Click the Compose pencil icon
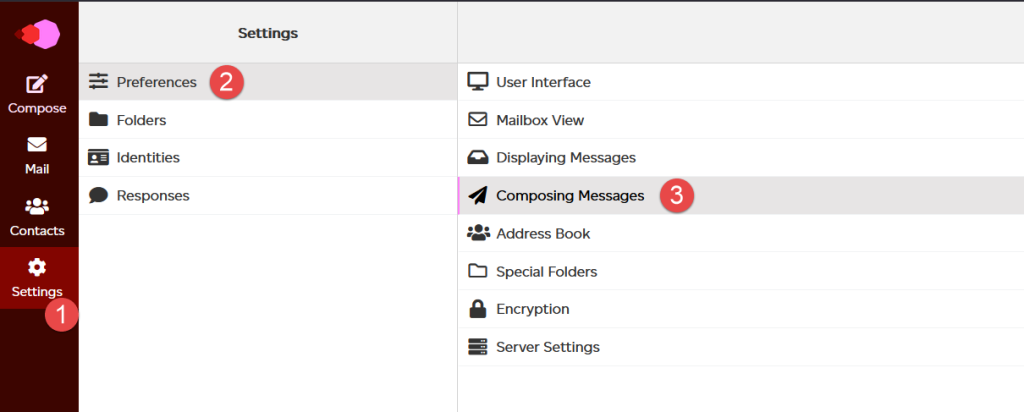 tap(37, 84)
